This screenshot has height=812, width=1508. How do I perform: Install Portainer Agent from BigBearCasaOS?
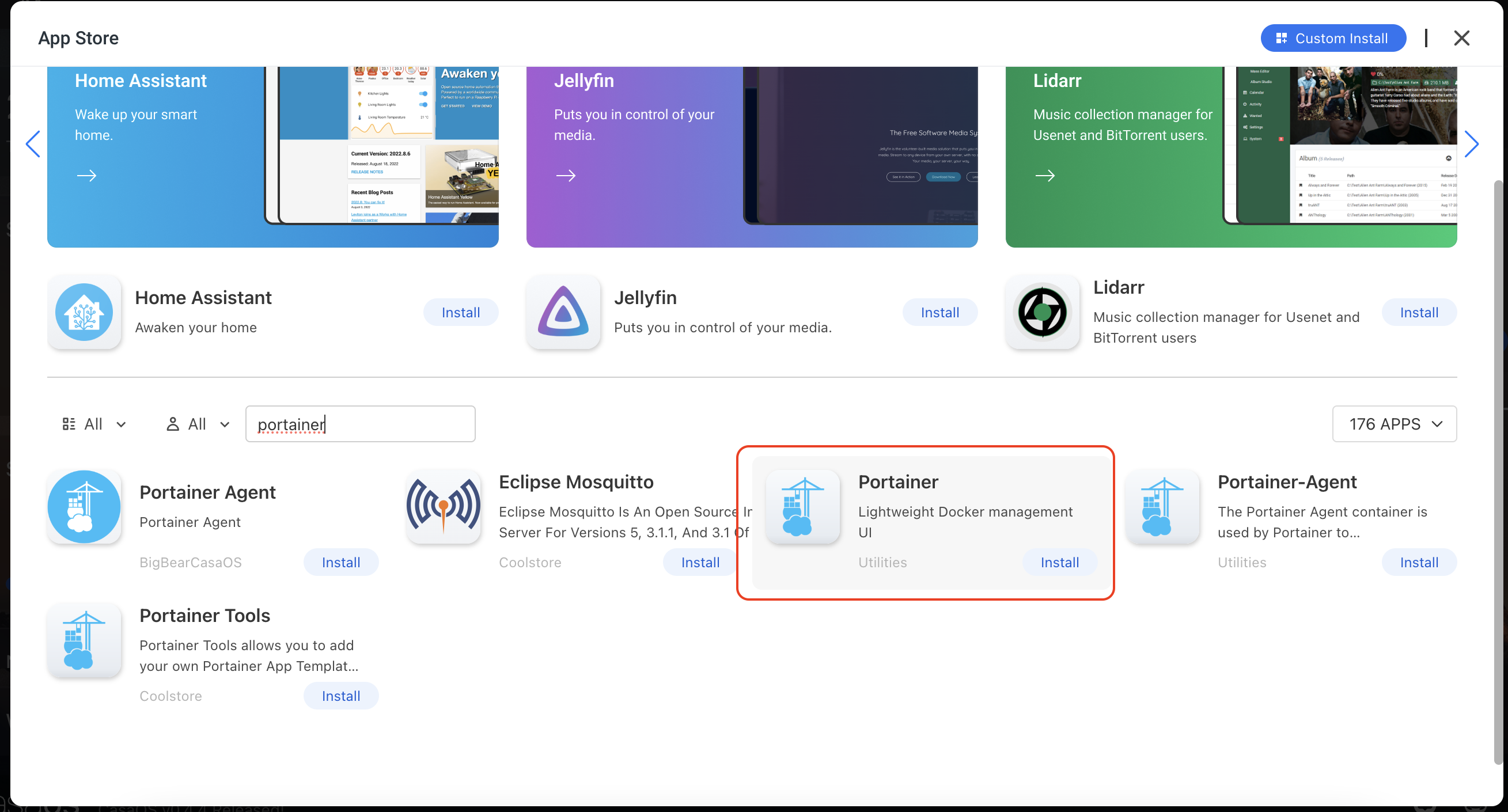pyautogui.click(x=340, y=563)
